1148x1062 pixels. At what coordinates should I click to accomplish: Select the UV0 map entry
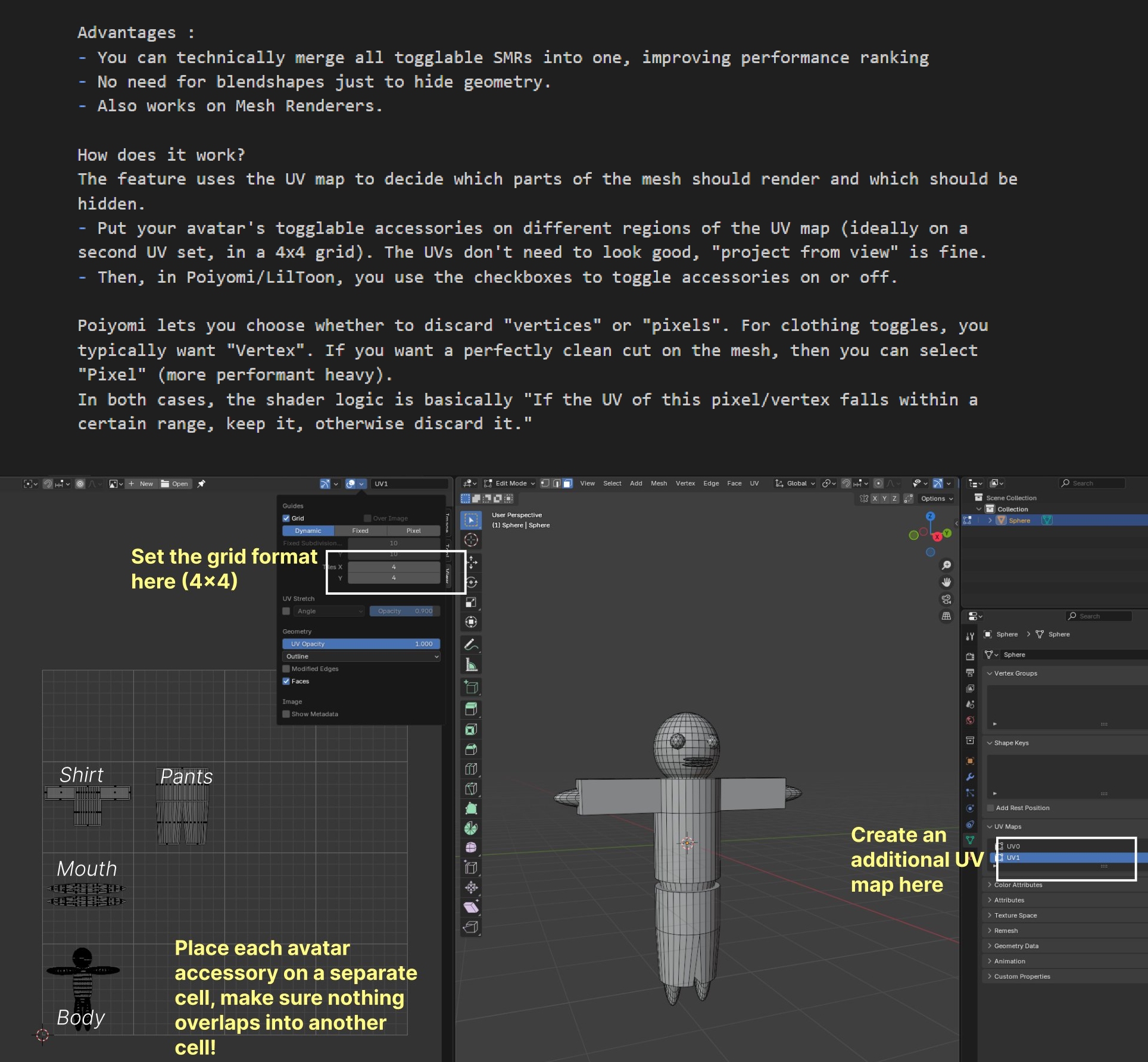click(x=1013, y=846)
